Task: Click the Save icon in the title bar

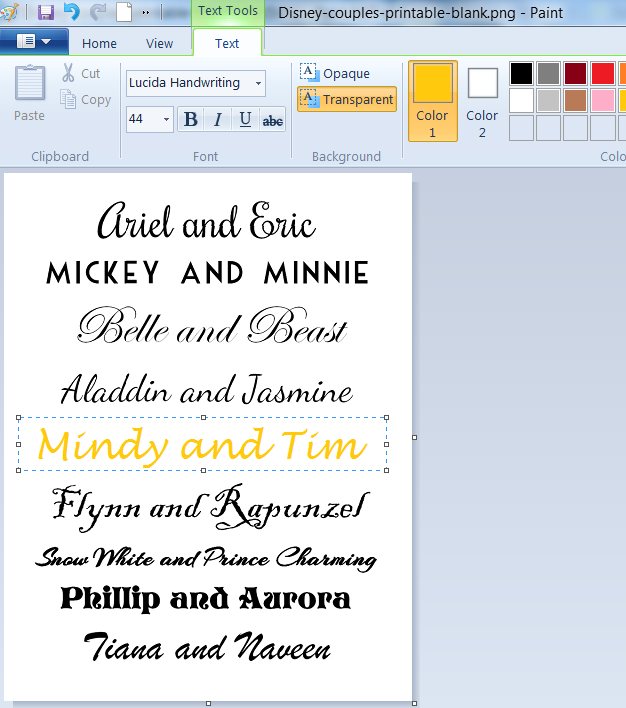Action: tap(46, 13)
